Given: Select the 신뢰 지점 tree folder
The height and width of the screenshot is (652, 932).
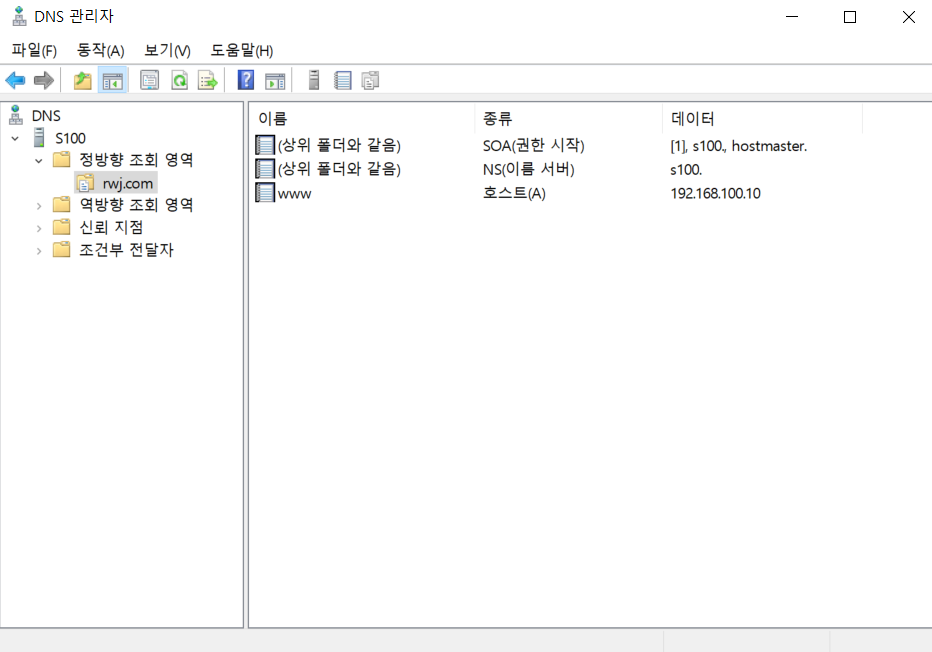Looking at the screenshot, I should click(111, 228).
